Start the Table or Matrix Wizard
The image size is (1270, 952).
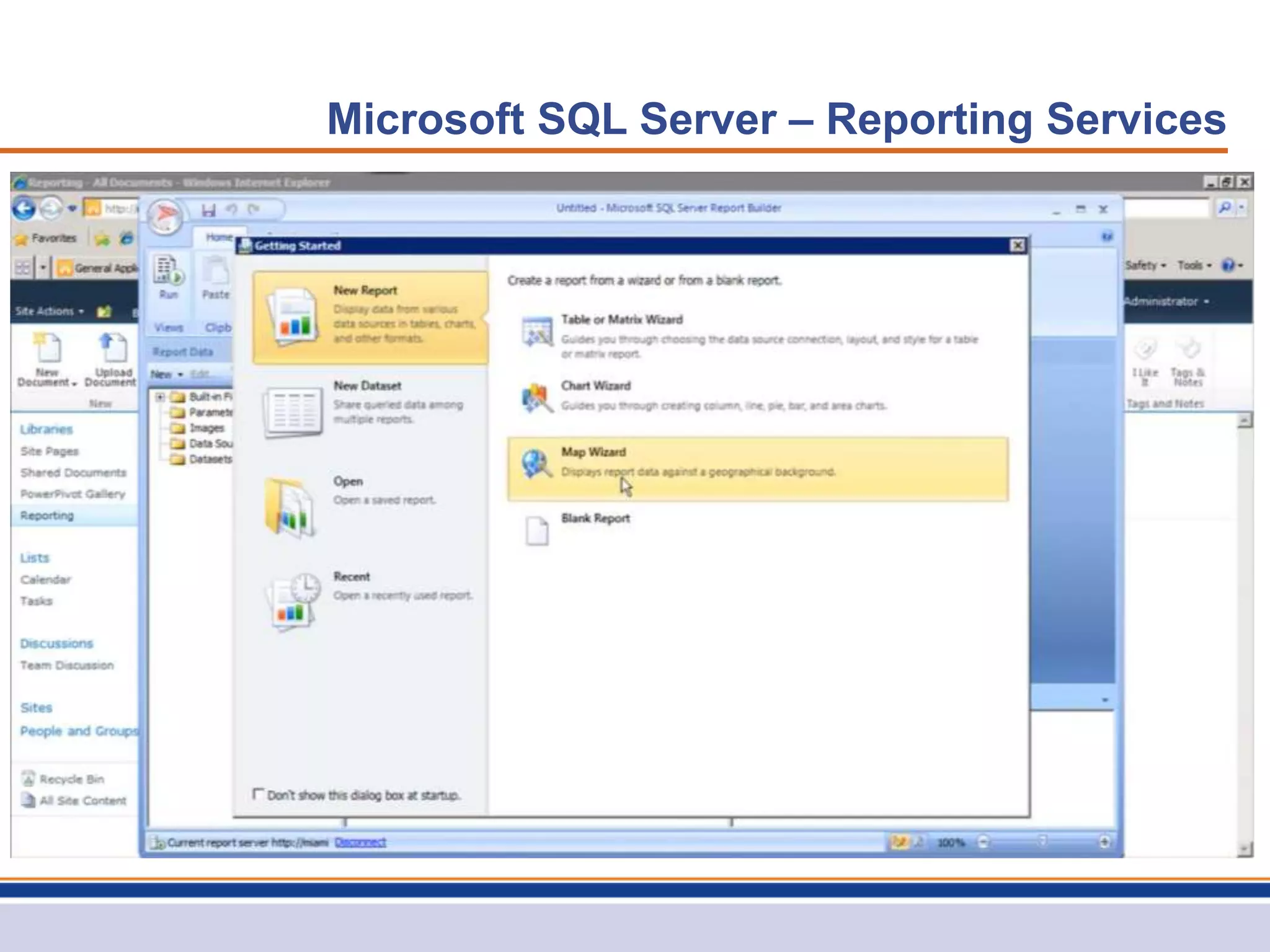(757, 335)
